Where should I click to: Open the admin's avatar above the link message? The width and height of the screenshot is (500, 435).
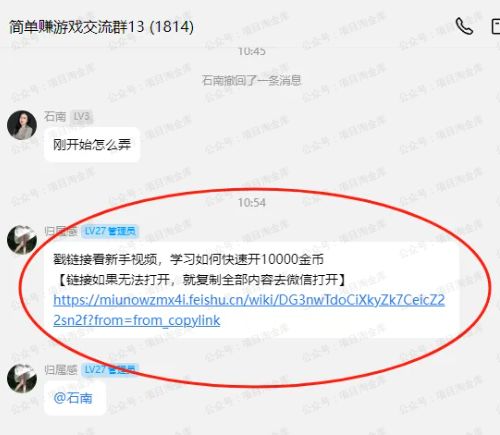click(22, 240)
